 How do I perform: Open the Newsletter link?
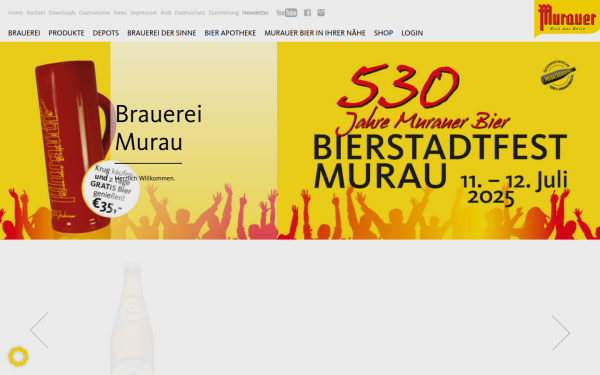(255, 13)
